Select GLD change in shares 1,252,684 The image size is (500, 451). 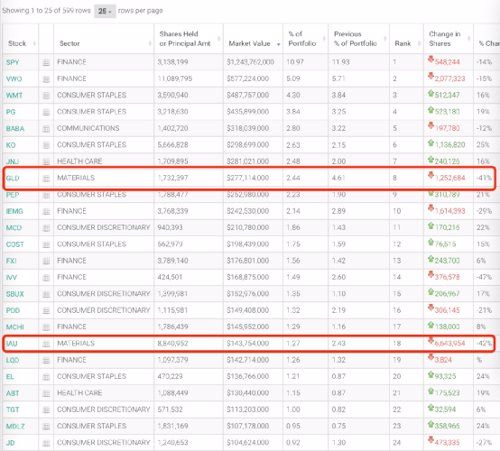pos(450,178)
